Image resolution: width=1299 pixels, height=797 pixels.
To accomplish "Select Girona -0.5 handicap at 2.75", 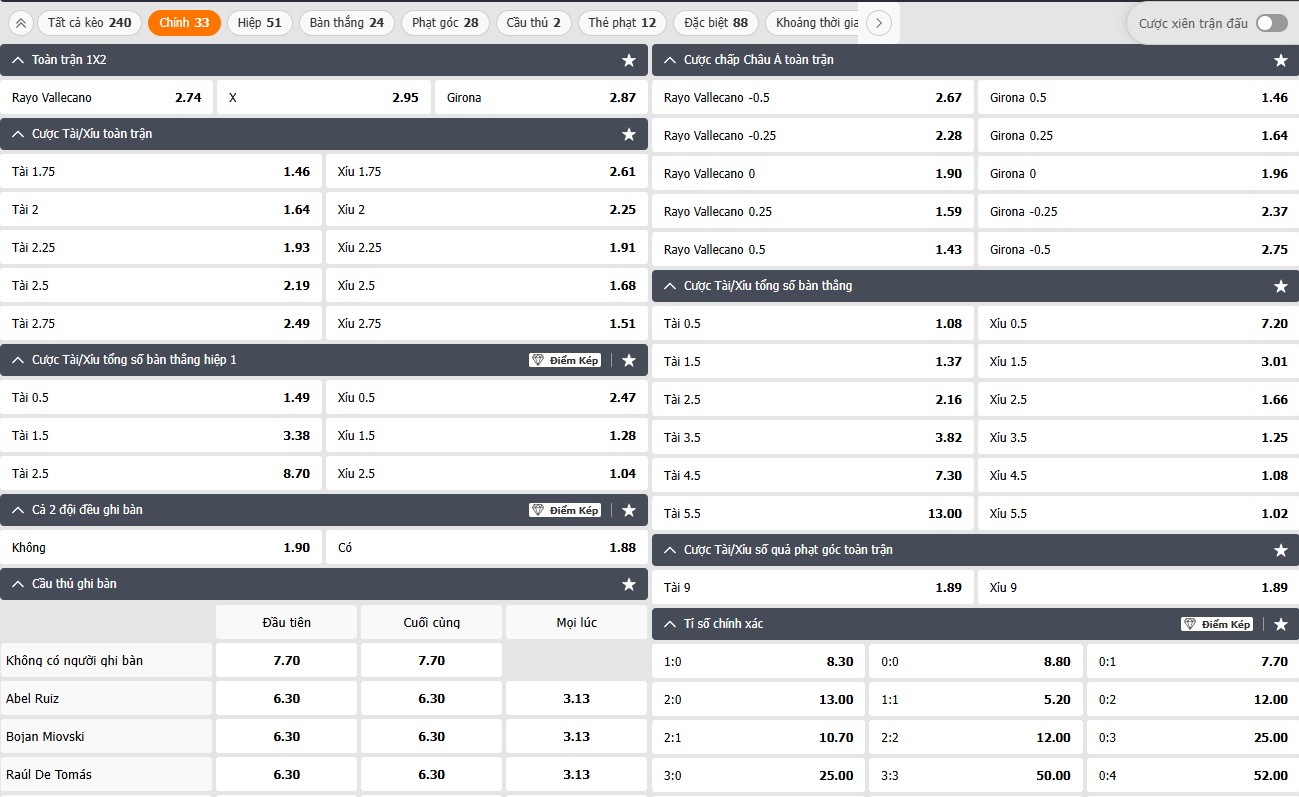I will (1138, 250).
